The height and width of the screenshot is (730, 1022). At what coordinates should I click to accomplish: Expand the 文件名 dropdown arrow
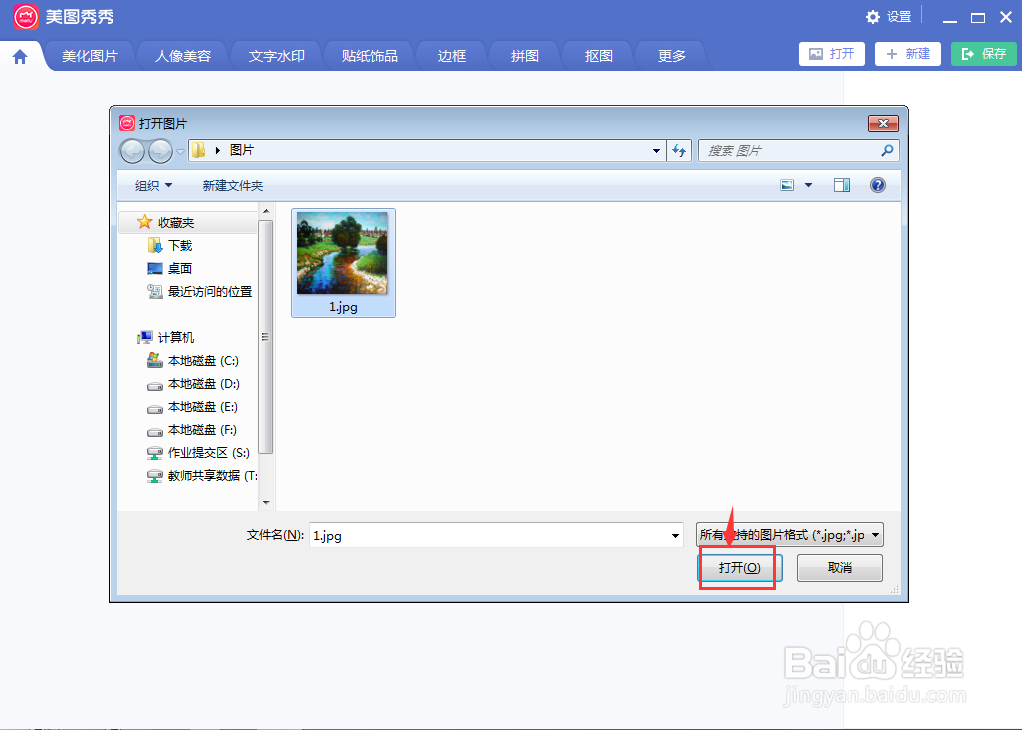coord(675,536)
